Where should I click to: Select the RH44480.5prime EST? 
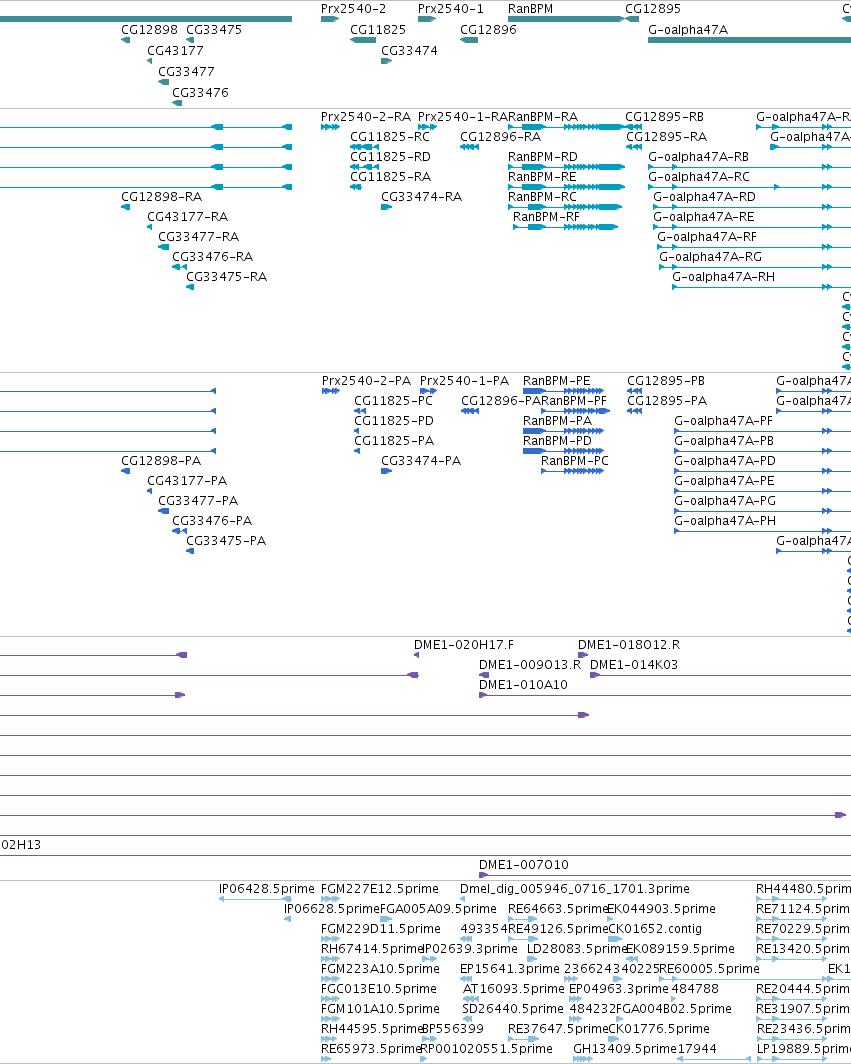coord(803,889)
